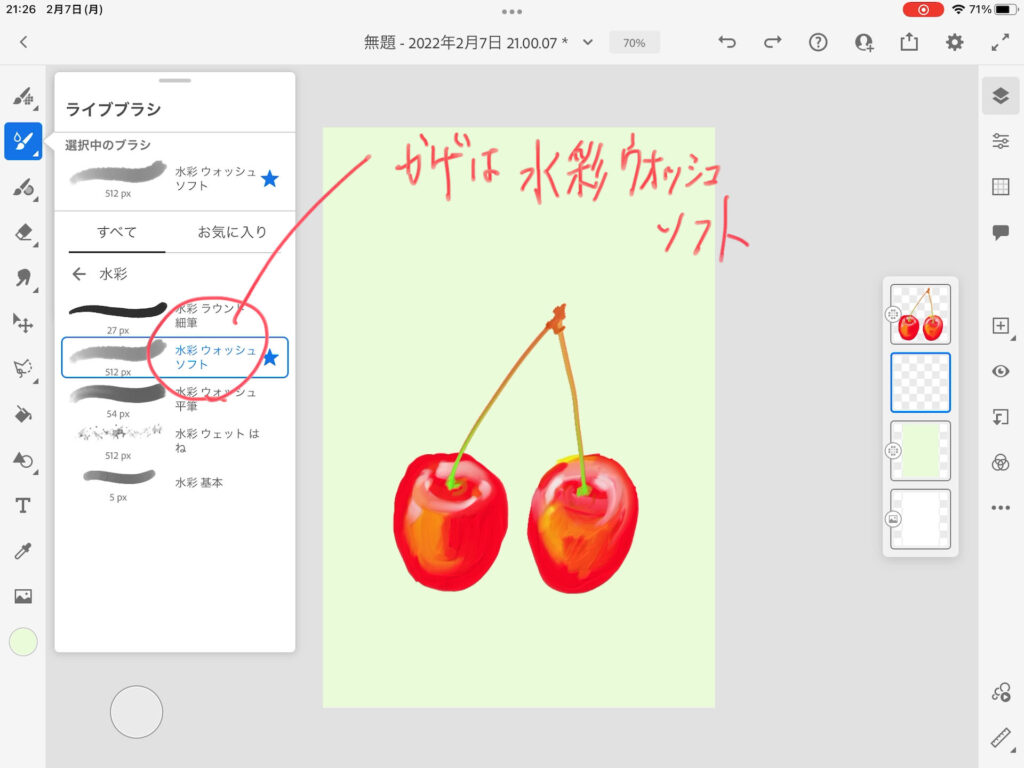
Task: Go back from 水彩 brush category
Action: pos(79,274)
